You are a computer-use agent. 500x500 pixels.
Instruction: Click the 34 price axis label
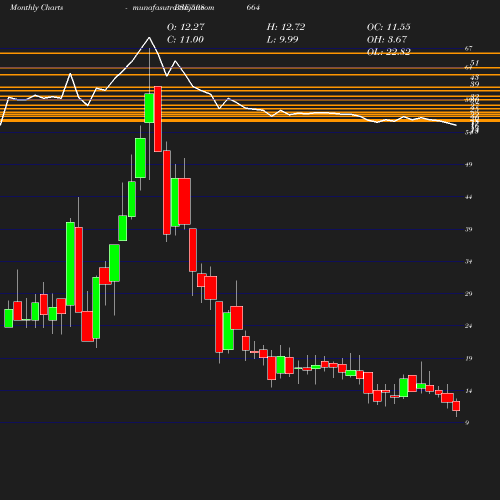click(x=468, y=262)
